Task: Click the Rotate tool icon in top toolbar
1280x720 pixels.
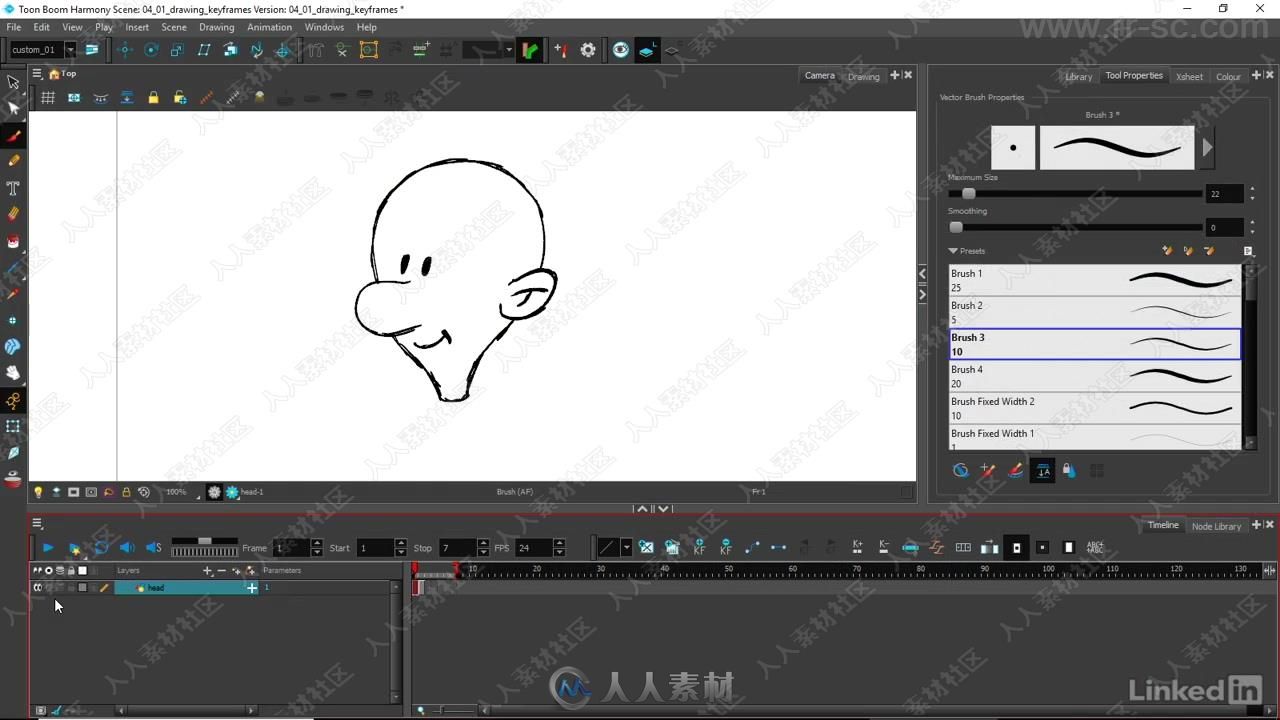Action: click(151, 50)
